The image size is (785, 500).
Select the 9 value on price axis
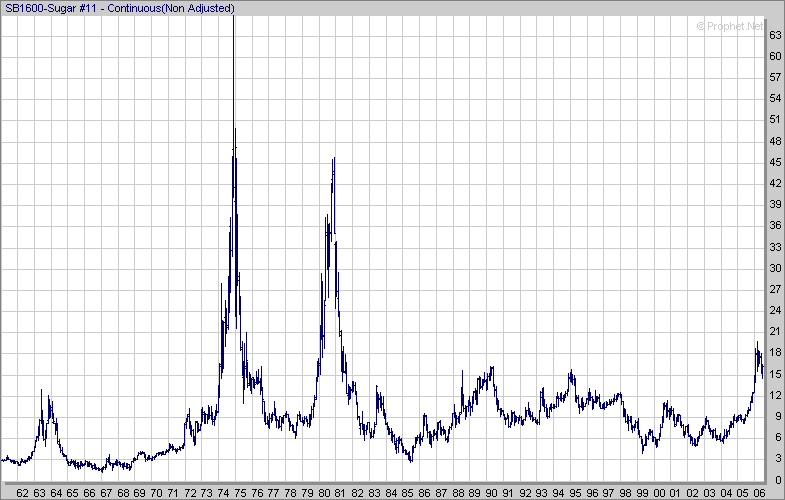772,416
